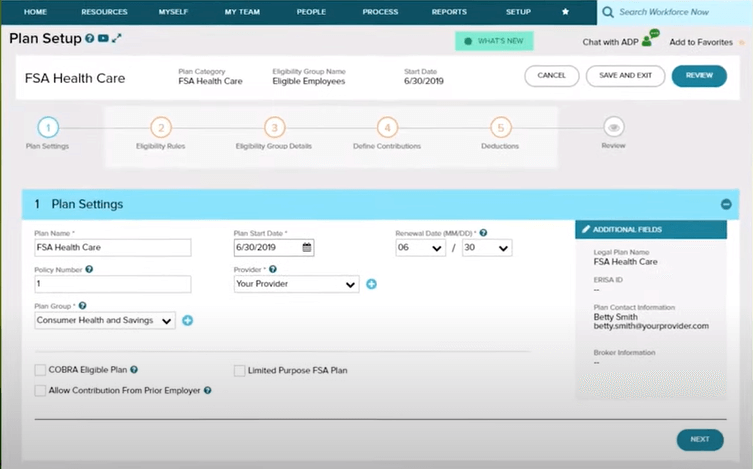This screenshot has height=469, width=753.
Task: Open the Provider dropdown
Action: 295,284
